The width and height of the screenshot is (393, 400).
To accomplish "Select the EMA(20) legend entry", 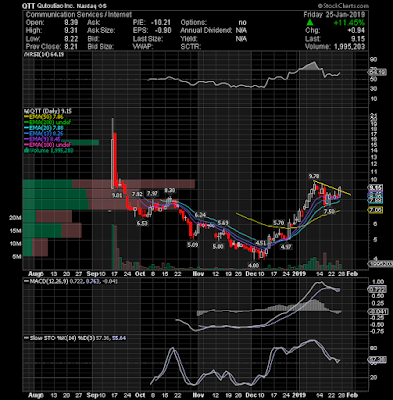I will (x=44, y=128).
